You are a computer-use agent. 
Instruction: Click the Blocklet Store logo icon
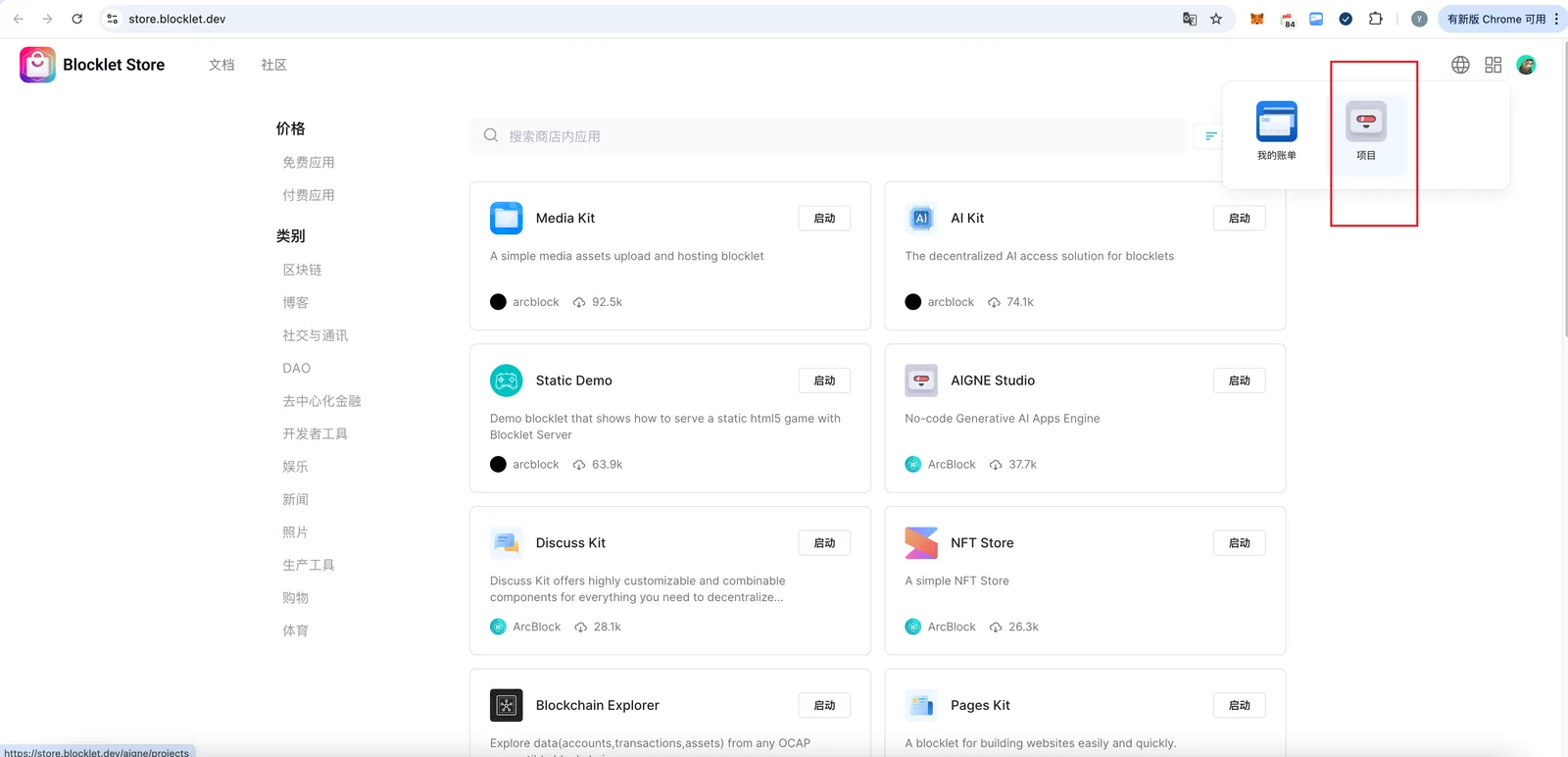tap(37, 65)
